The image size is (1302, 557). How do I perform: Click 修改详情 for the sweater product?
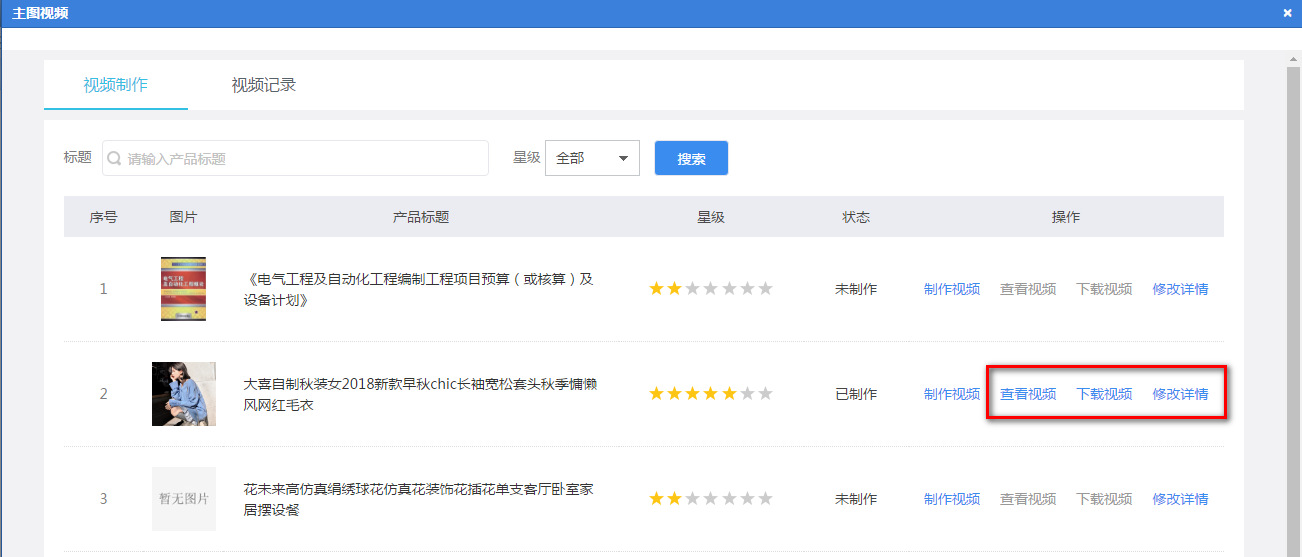coord(1180,394)
